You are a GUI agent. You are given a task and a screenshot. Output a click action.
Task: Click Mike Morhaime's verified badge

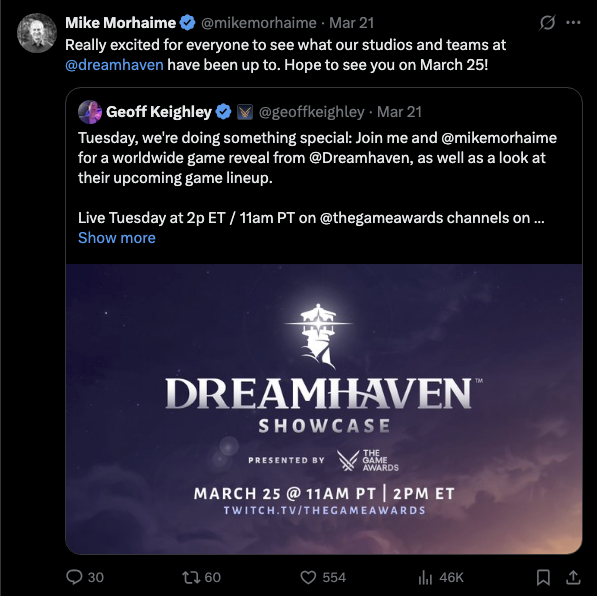187,23
